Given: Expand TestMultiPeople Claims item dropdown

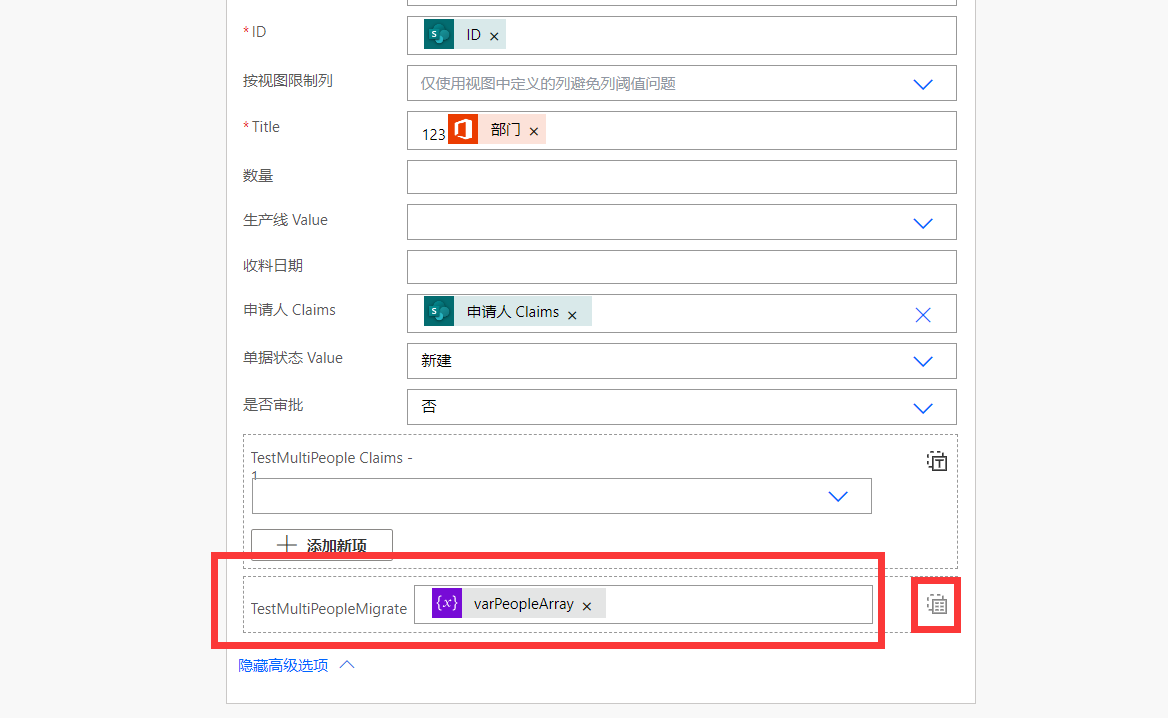Looking at the screenshot, I should pyautogui.click(x=838, y=496).
